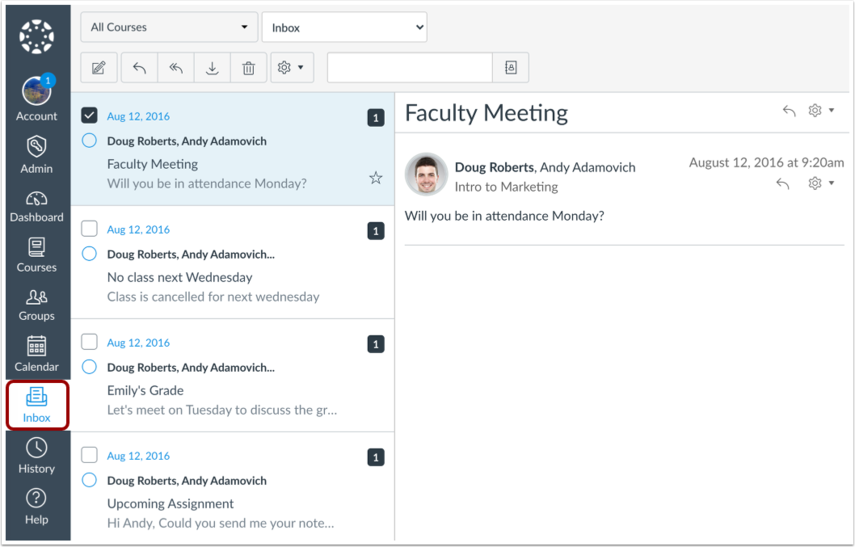The width and height of the screenshot is (855, 547).
Task: Click the notification badge on Account avatar
Action: (x=48, y=81)
